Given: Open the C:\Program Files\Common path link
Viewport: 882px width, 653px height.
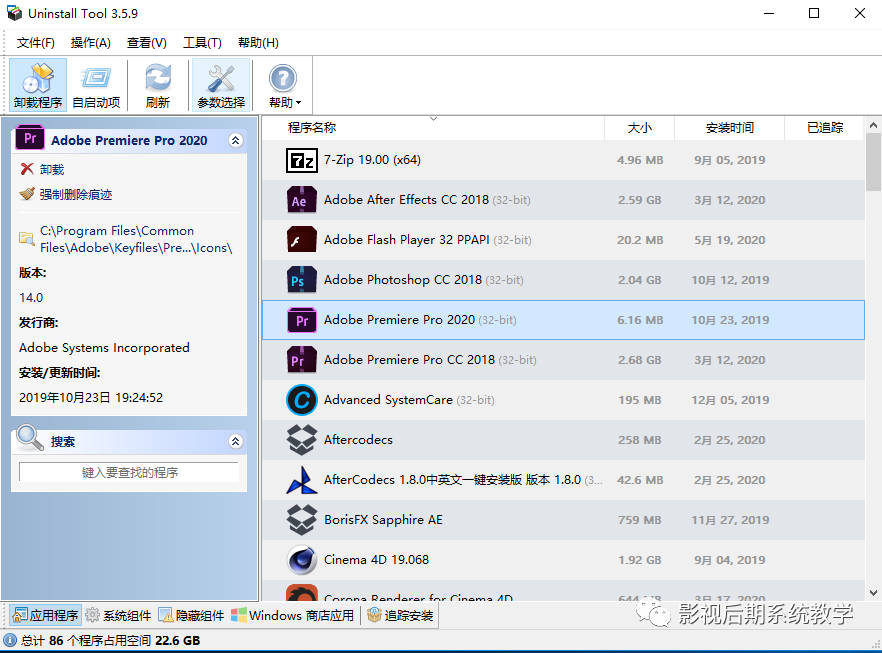Looking at the screenshot, I should 136,239.
